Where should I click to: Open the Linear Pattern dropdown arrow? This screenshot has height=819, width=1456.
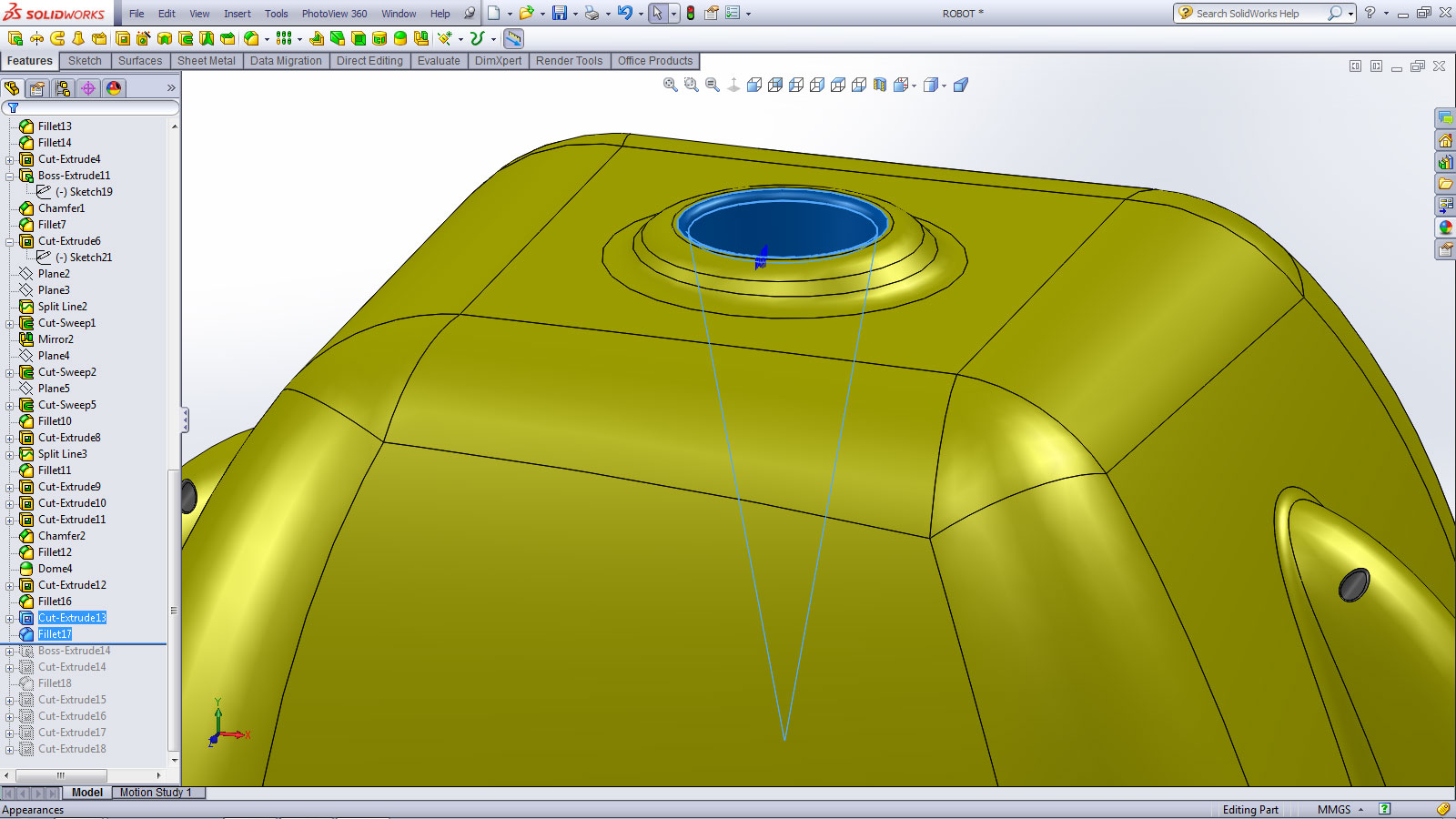coord(298,39)
